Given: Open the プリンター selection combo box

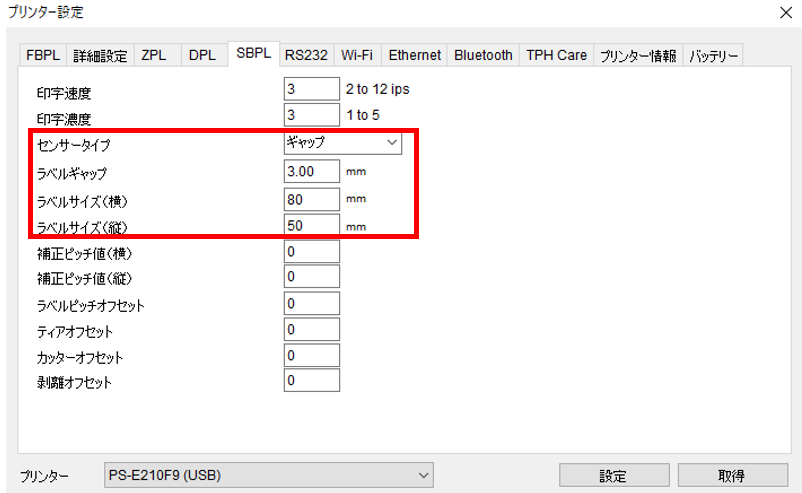Looking at the screenshot, I should (x=269, y=475).
